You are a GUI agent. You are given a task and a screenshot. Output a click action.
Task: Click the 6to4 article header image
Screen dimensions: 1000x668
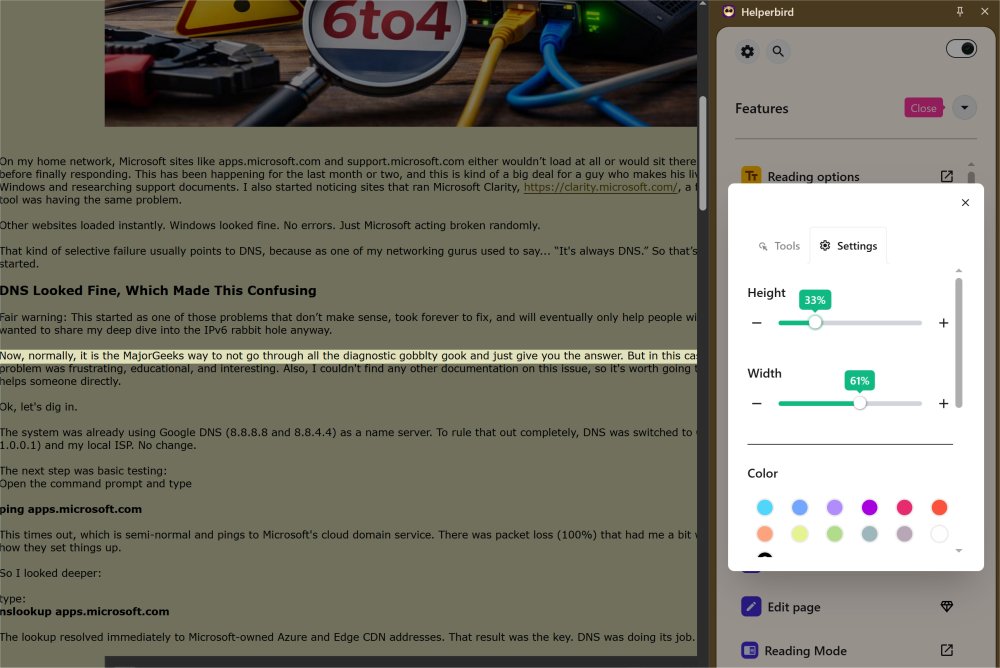click(401, 63)
